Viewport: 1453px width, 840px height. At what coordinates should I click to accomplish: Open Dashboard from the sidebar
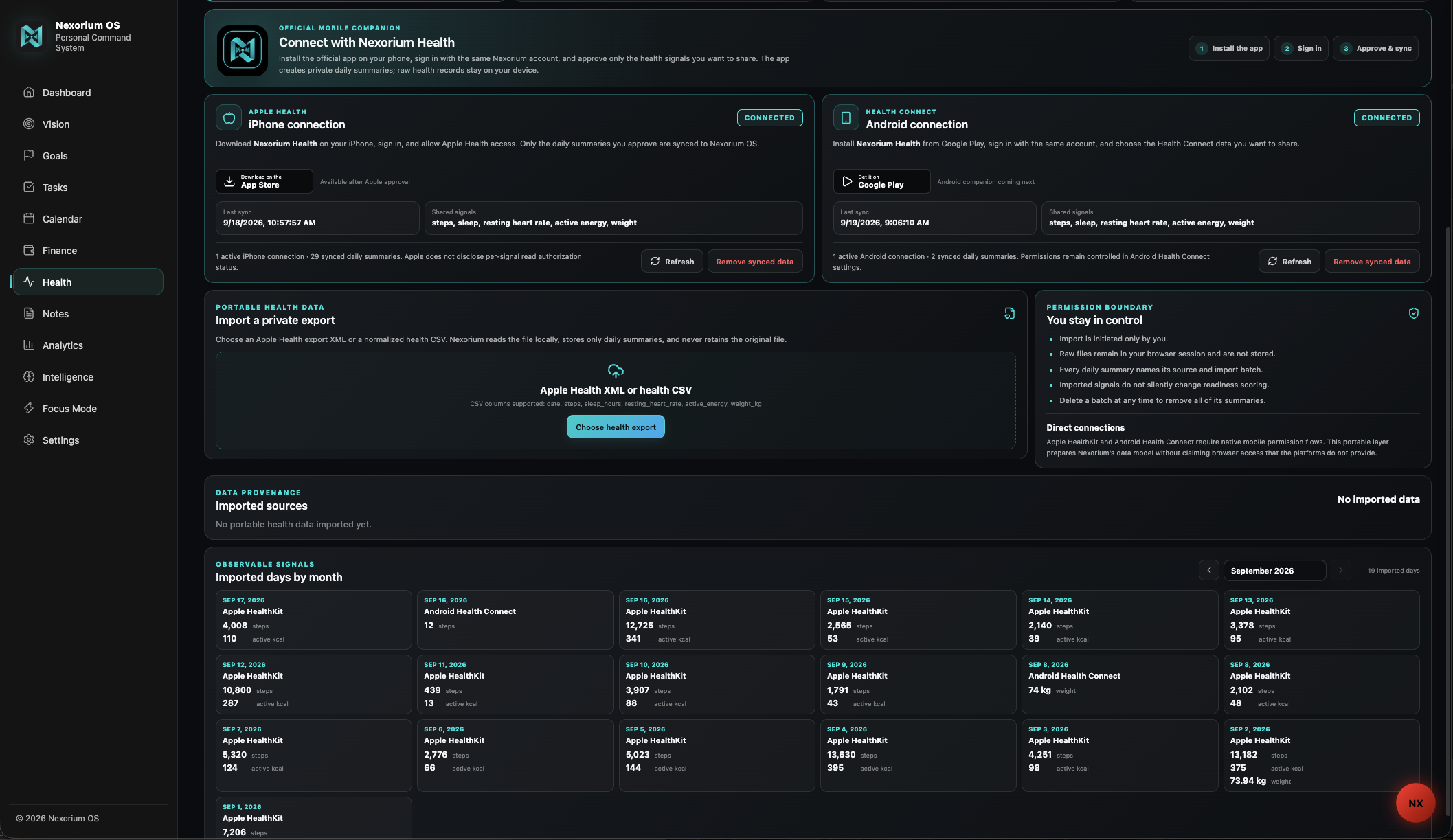pyautogui.click(x=88, y=93)
